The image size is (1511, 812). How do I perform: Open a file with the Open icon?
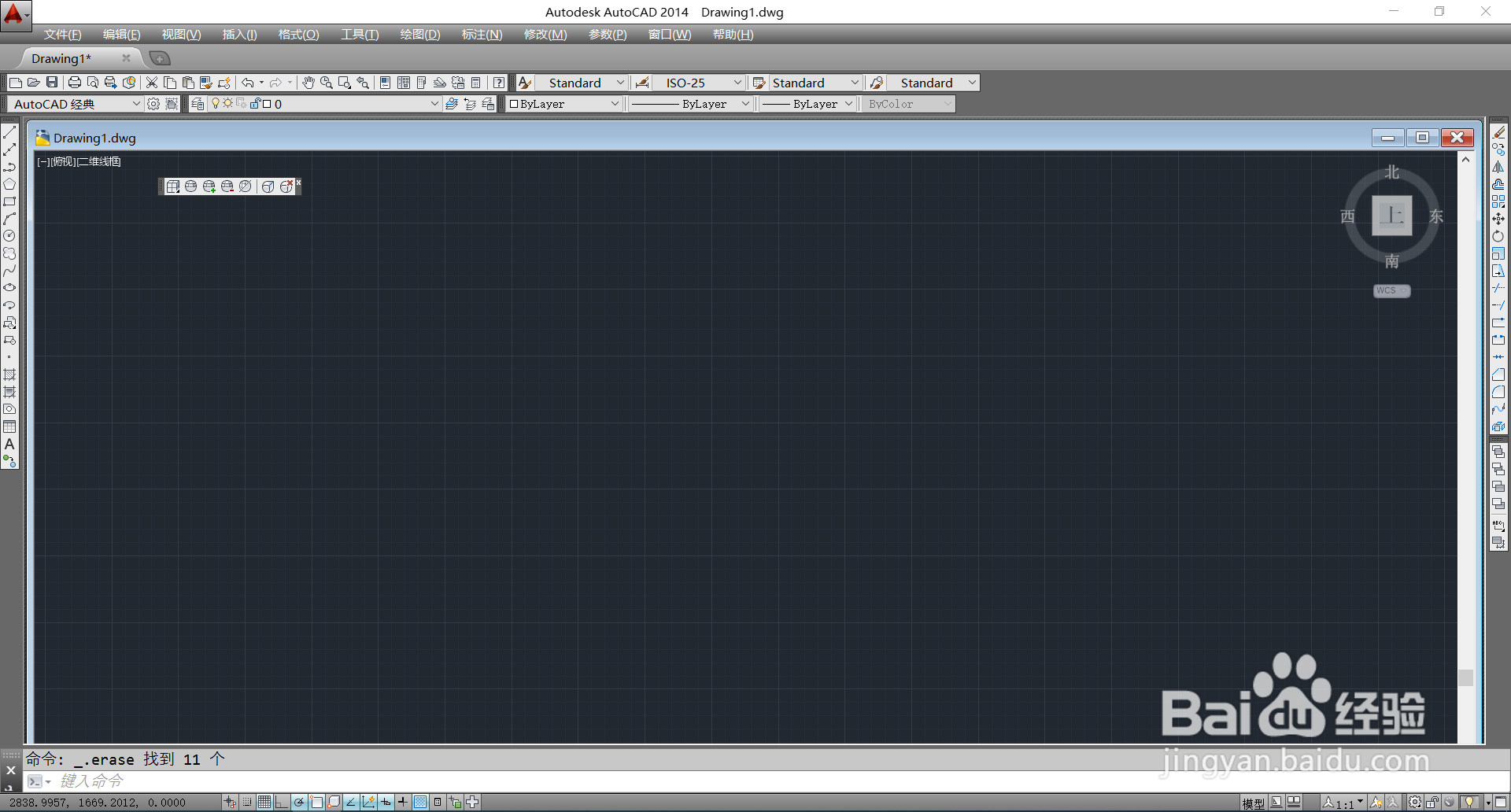33,83
